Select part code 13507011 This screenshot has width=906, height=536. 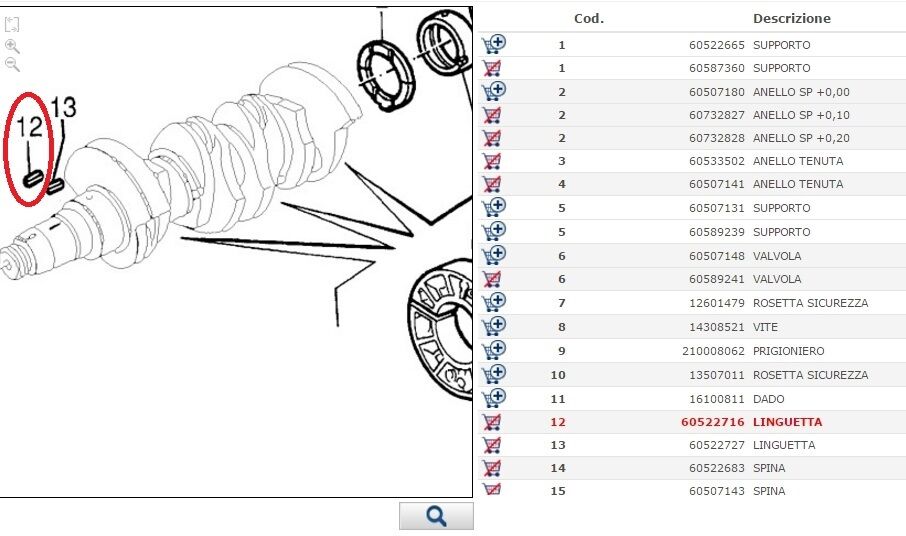point(716,375)
